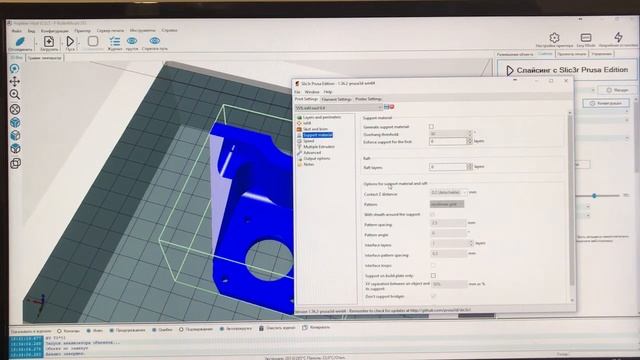
Task: Toggle Interface loops checkbox
Action: tap(433, 265)
